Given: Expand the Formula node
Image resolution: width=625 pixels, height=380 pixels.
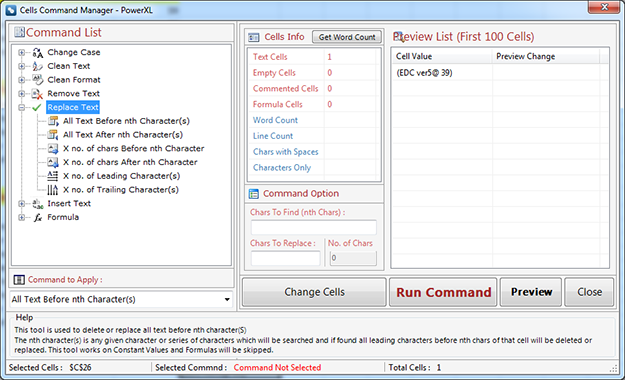Looking at the screenshot, I should point(22,217).
